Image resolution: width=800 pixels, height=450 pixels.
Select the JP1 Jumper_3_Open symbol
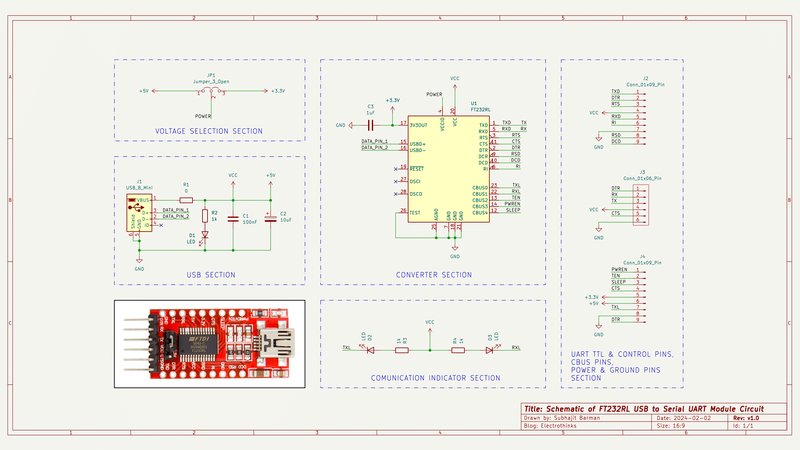pos(211,93)
